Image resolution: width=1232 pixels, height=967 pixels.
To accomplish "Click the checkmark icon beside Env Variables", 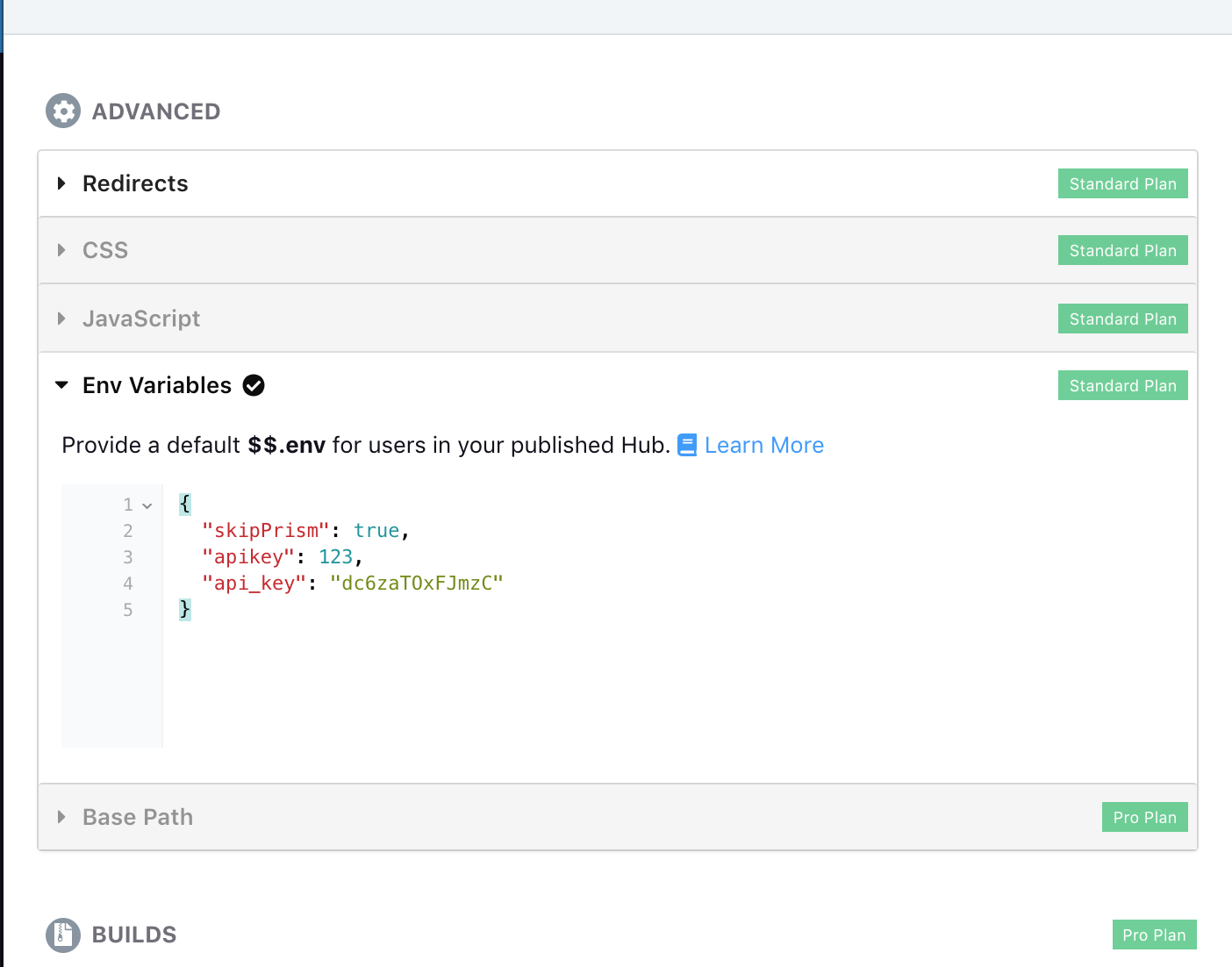I will click(253, 385).
